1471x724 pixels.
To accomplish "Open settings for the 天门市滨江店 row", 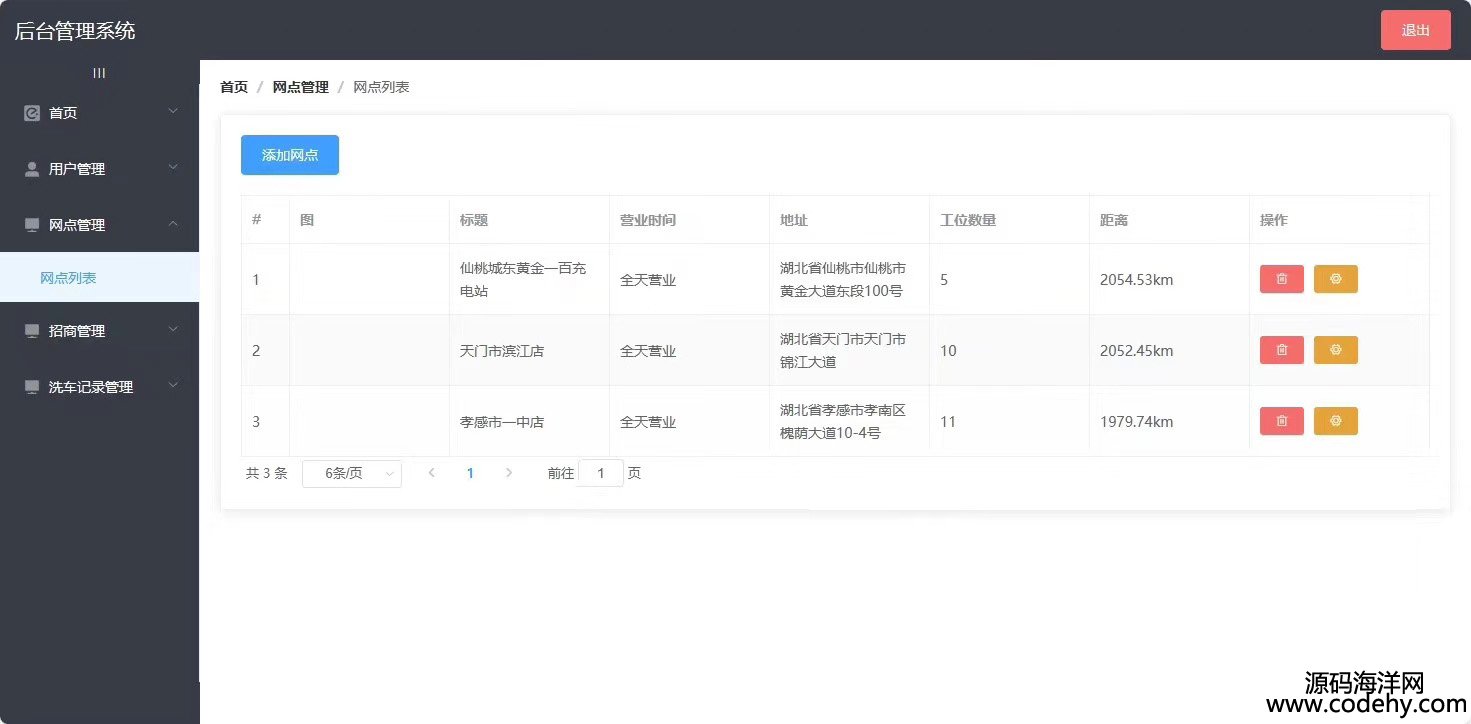I will (x=1335, y=350).
